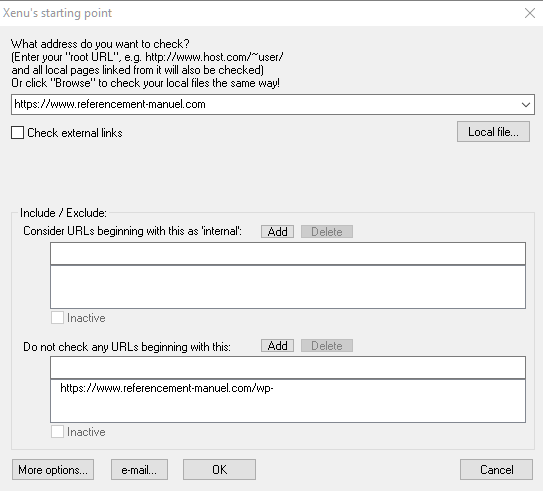Click the e-mail... button
This screenshot has height=491, width=543.
coord(139,470)
